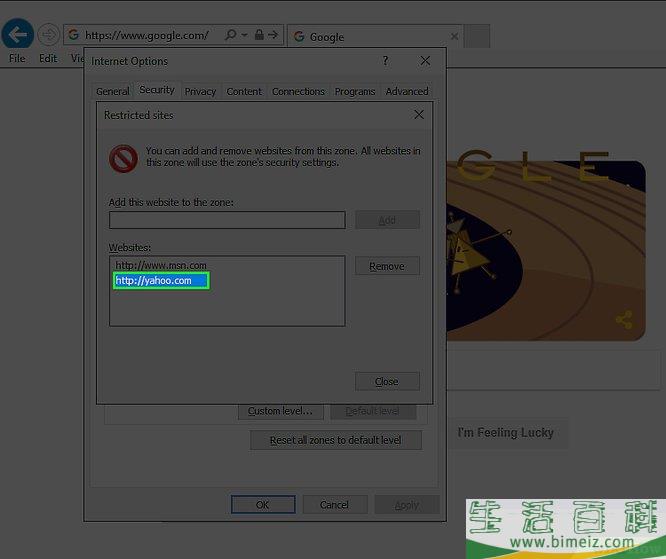Click OK in Internet Options
Viewport: 666px width, 559px height.
point(263,505)
